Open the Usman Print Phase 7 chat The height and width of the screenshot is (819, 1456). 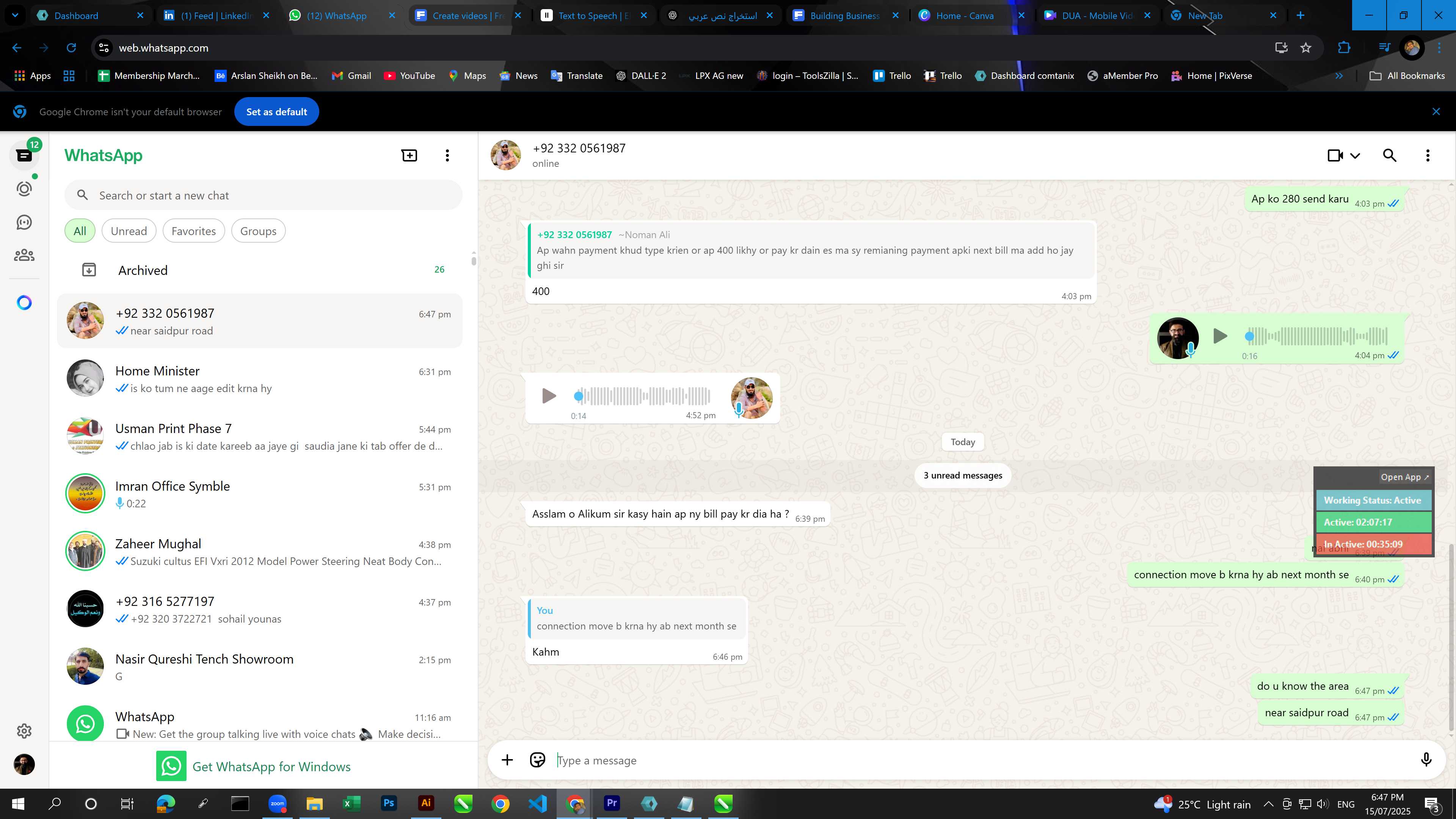pos(259,436)
